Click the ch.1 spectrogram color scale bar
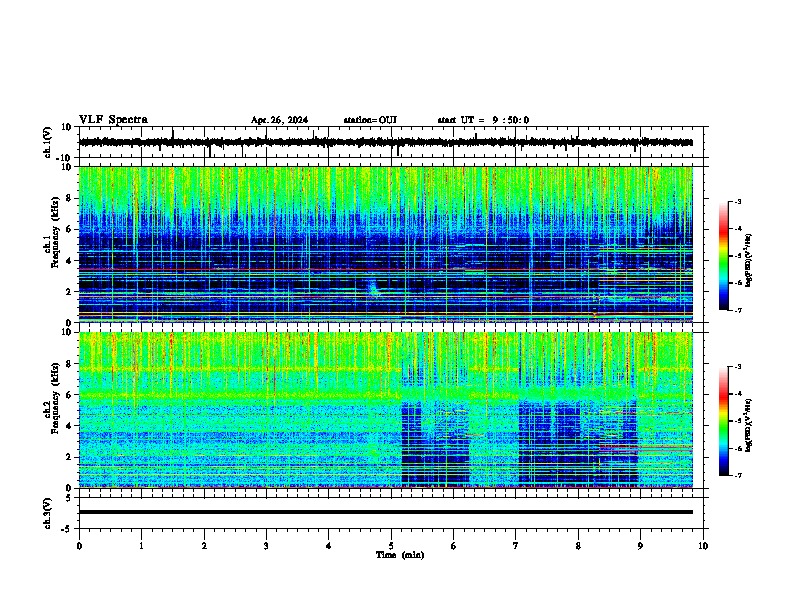This screenshot has width=792, height=612. 724,256
